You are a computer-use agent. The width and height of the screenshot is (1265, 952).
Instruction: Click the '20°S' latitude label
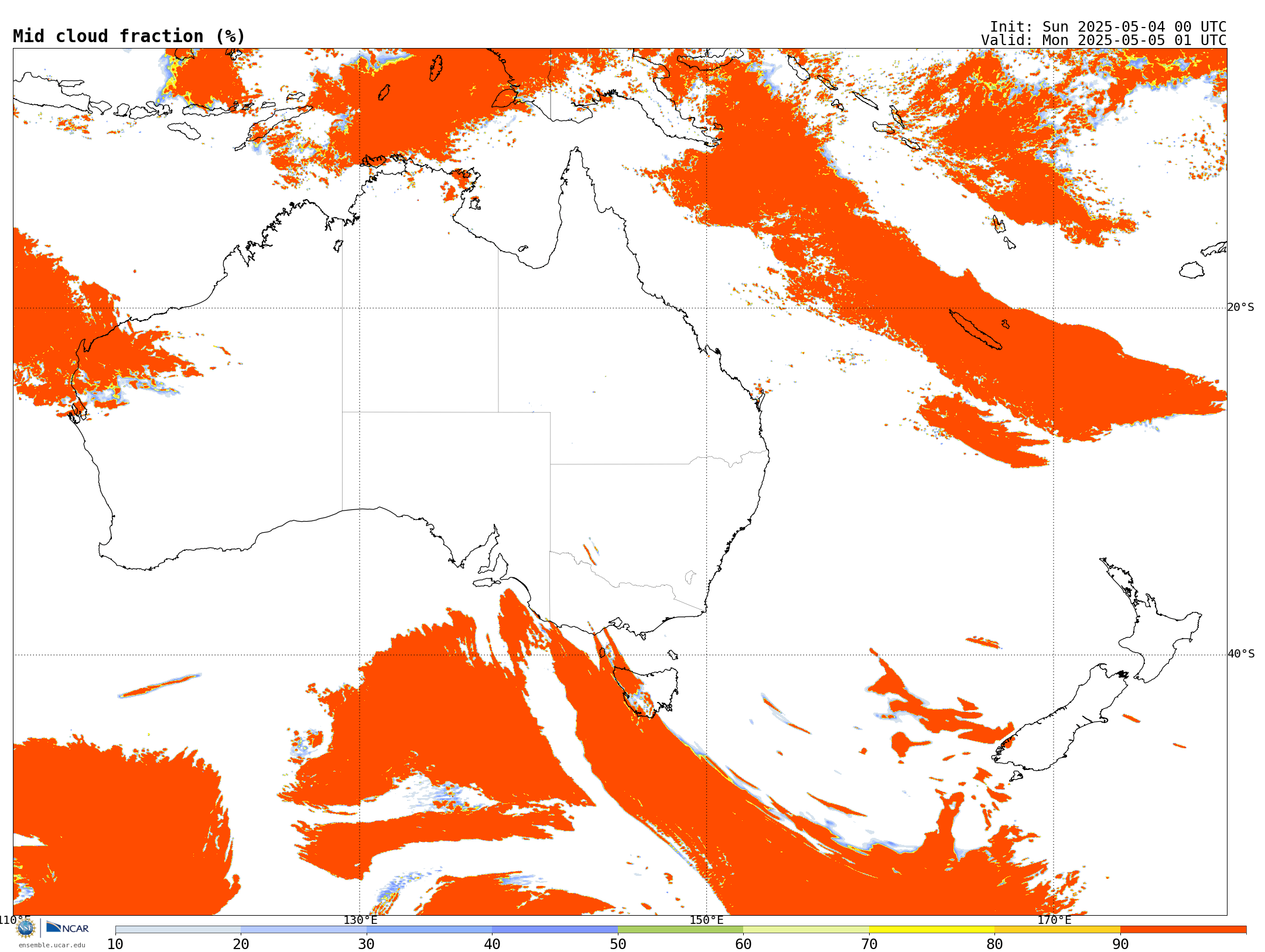[1241, 307]
